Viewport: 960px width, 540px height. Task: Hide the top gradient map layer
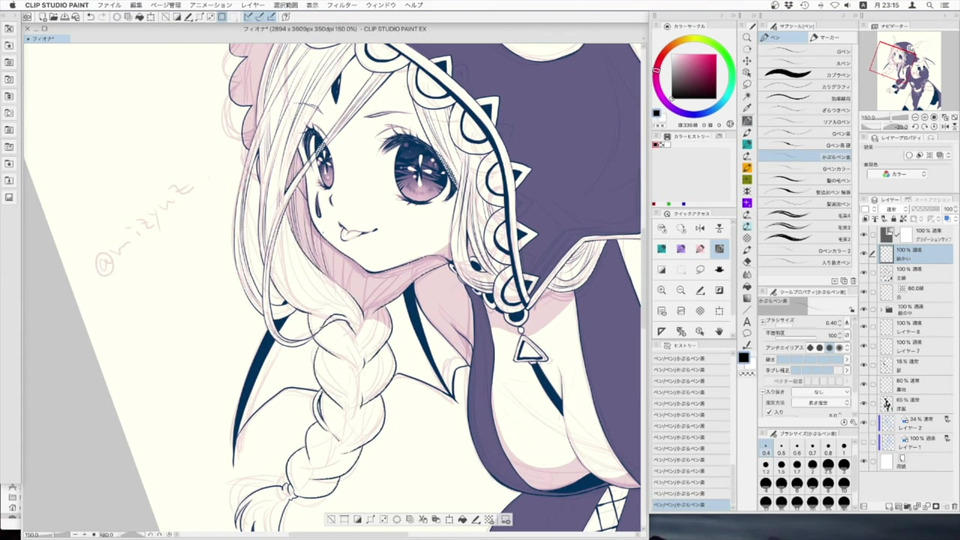[x=863, y=234]
